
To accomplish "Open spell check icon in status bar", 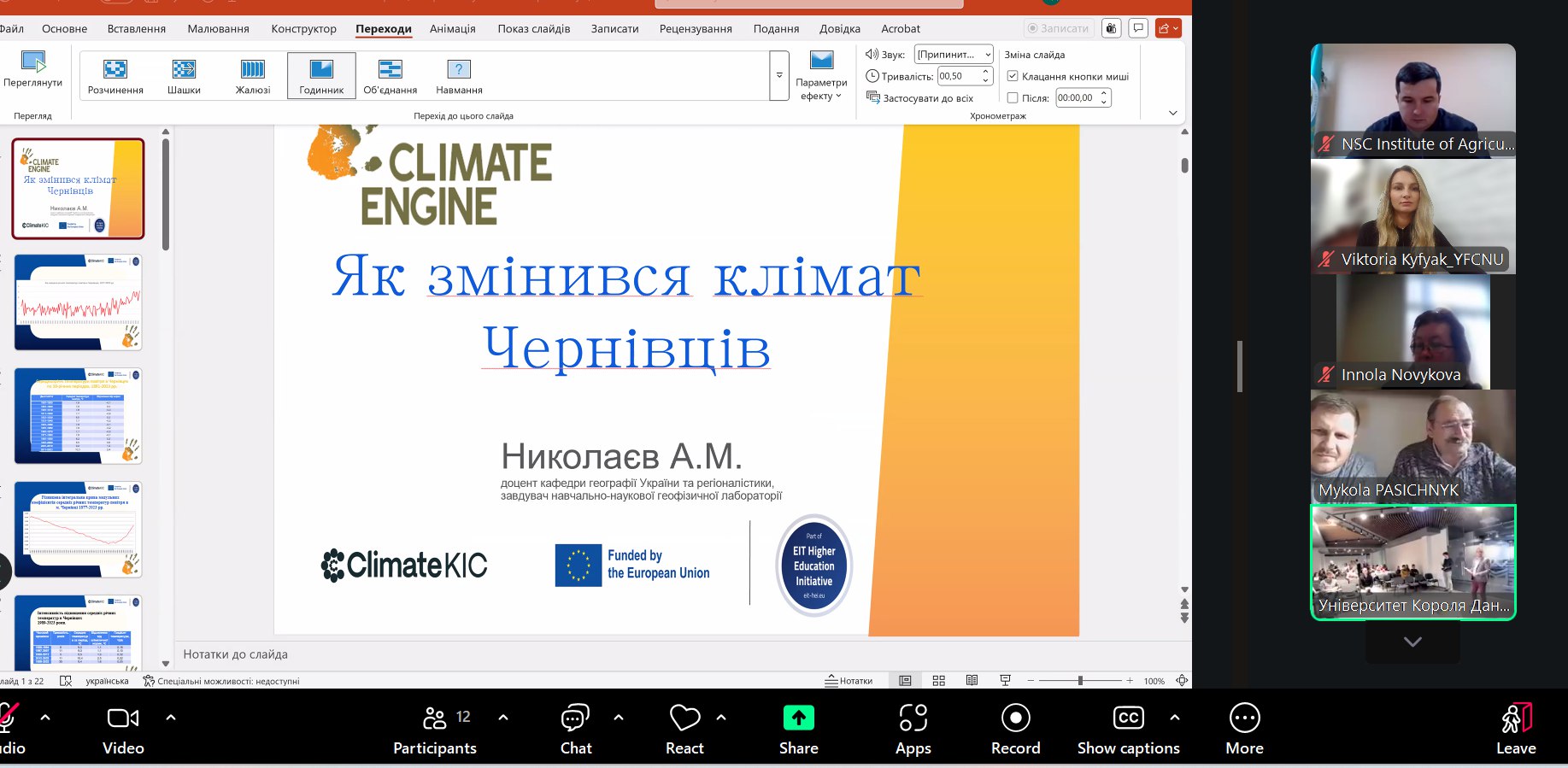I will click(66, 681).
